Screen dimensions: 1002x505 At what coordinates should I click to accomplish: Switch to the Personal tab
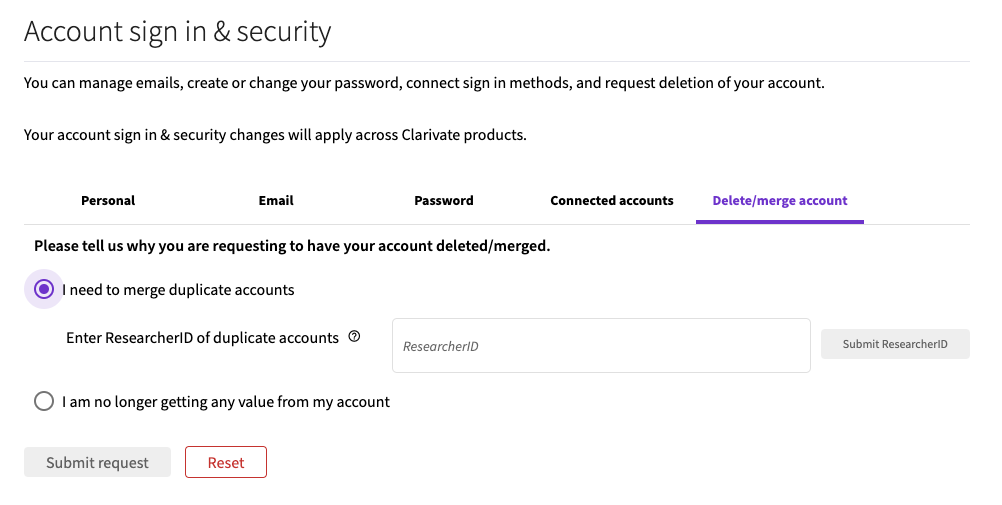pyautogui.click(x=108, y=200)
